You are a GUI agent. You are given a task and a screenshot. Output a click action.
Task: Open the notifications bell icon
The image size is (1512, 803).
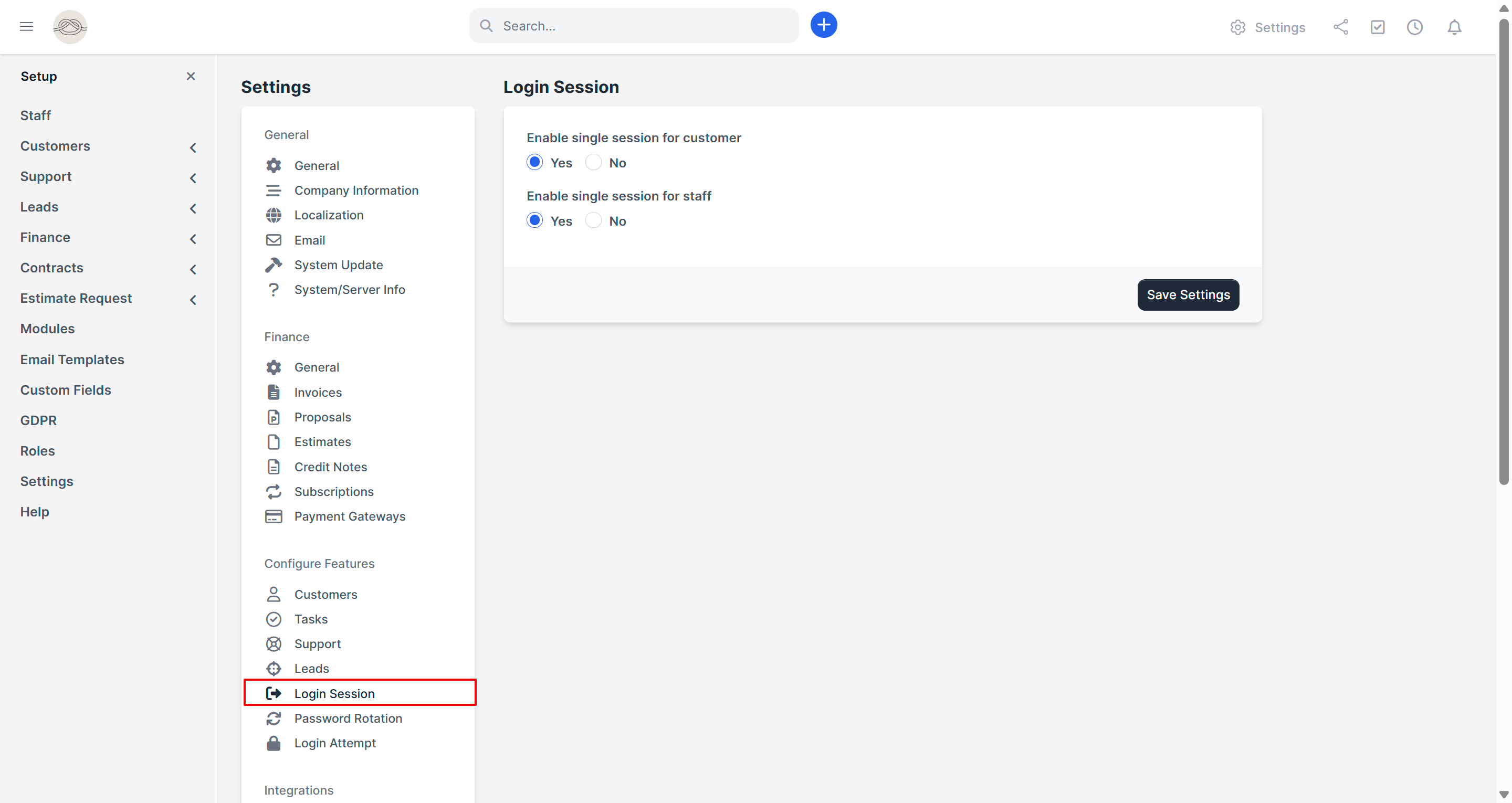point(1454,27)
